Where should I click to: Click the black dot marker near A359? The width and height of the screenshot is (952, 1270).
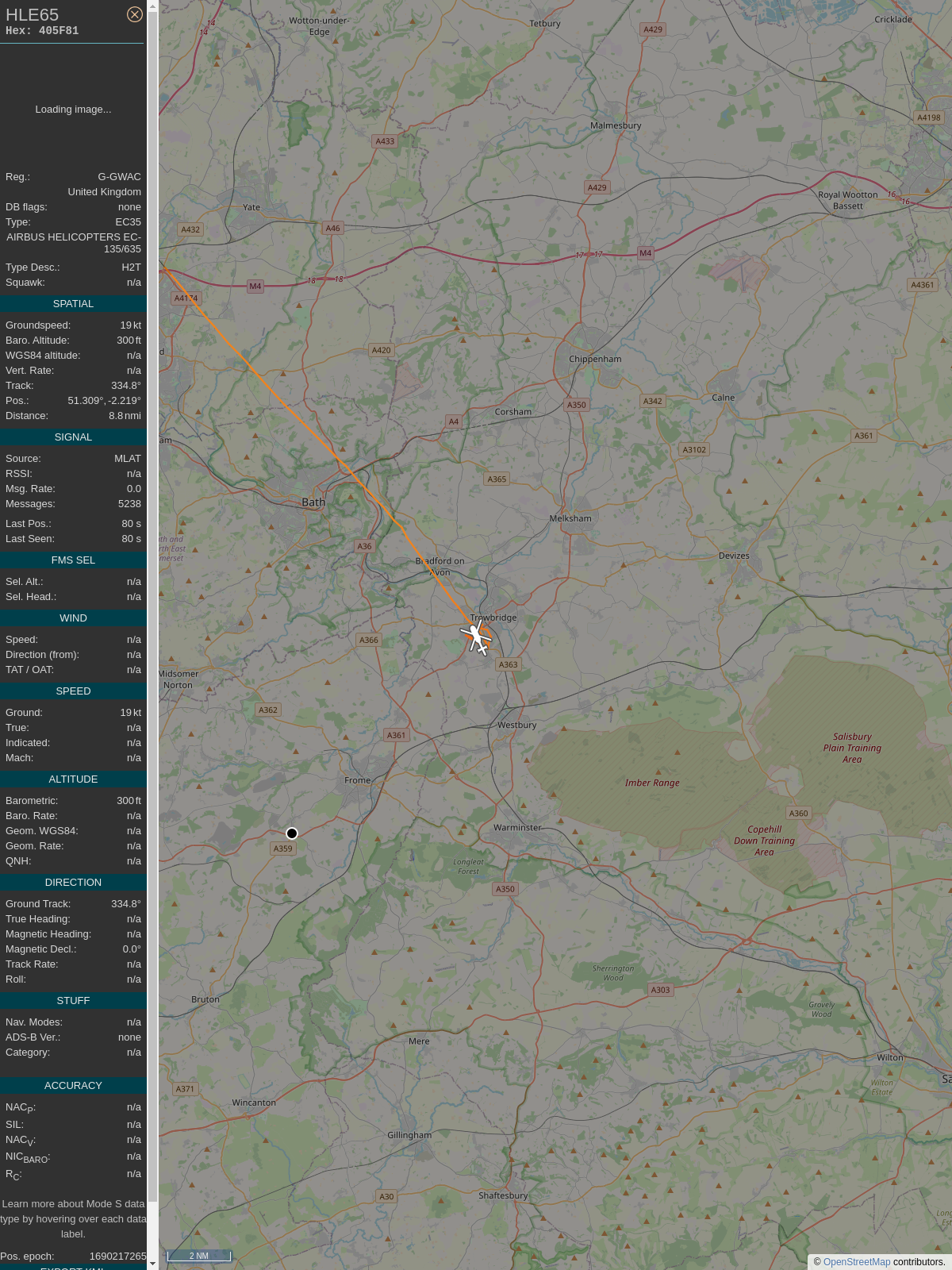tap(292, 833)
